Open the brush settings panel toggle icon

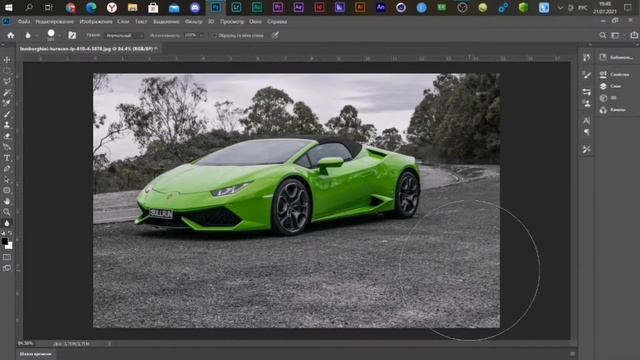click(72, 36)
